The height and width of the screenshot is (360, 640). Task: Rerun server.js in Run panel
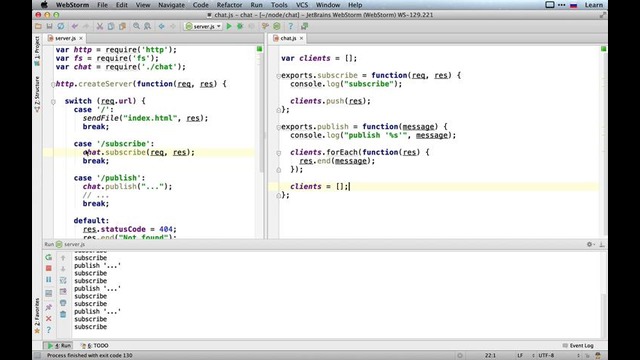click(x=49, y=257)
